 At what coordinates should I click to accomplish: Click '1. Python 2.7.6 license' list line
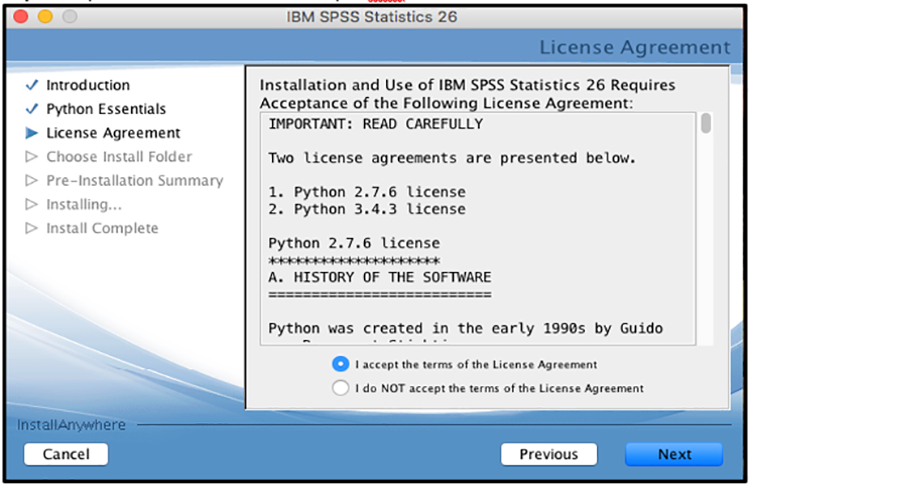point(367,192)
